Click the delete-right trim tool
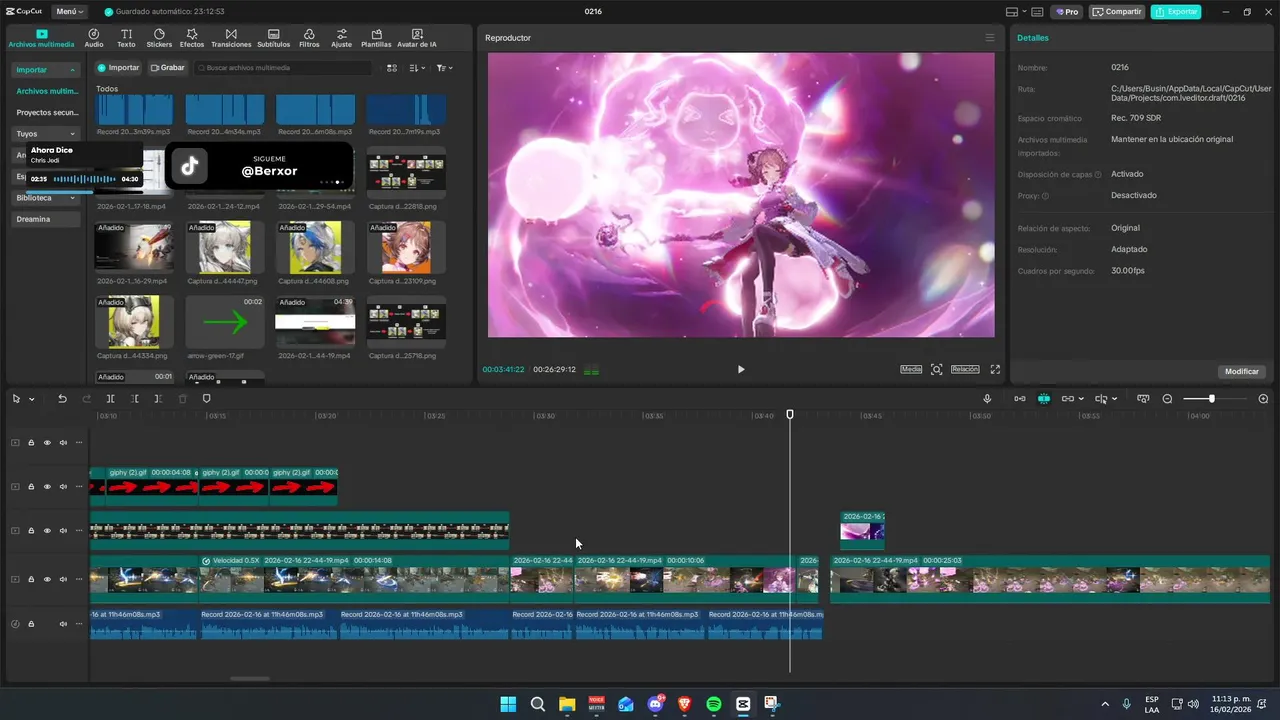 pos(158,399)
